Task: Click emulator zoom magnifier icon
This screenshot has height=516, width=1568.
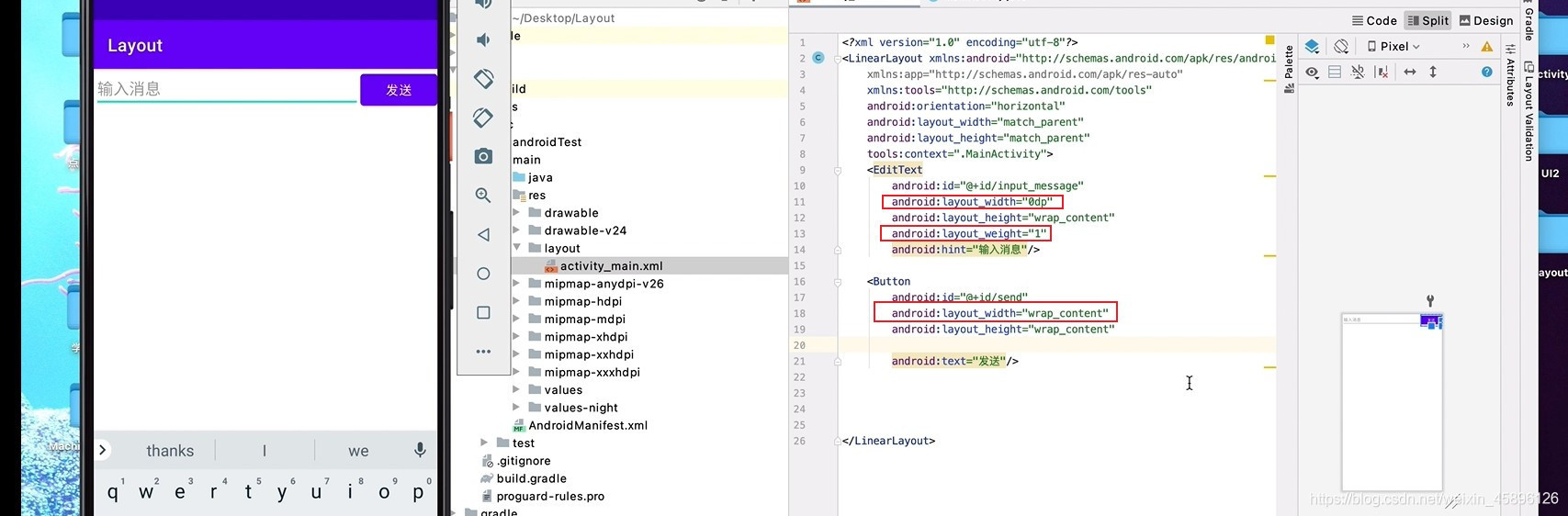Action: point(483,195)
